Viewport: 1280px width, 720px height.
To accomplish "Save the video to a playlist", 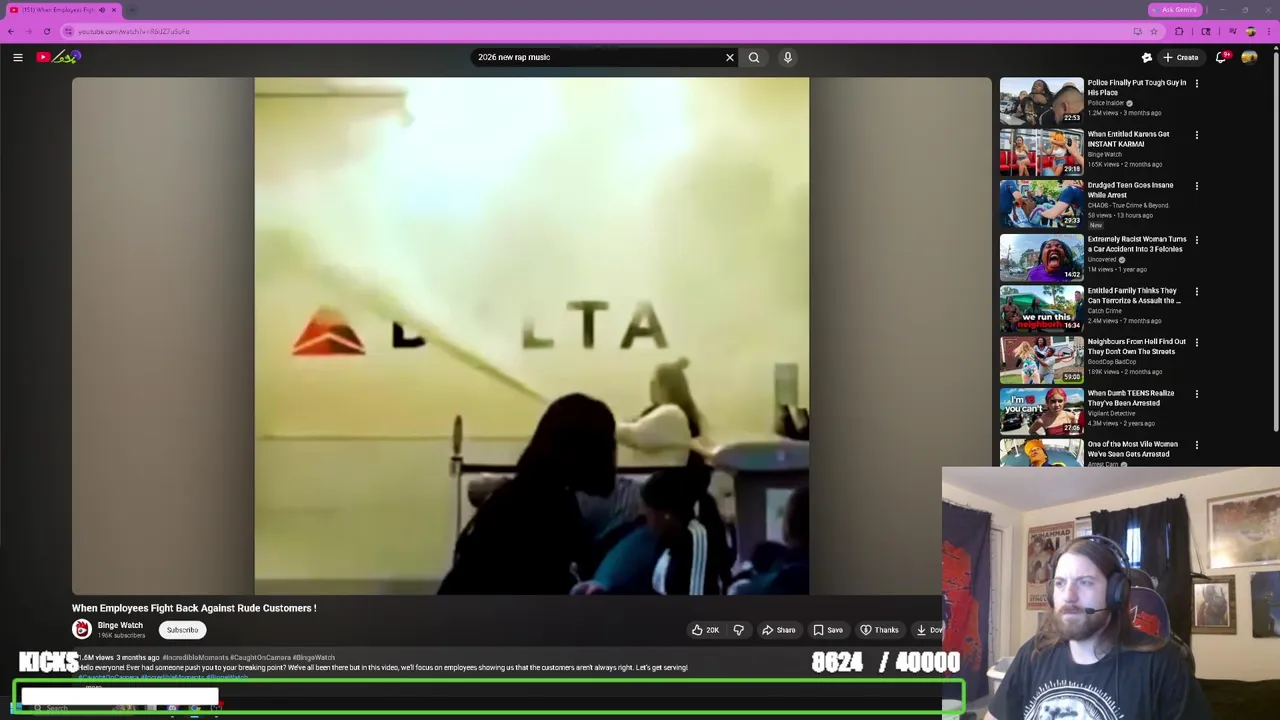I will click(828, 630).
